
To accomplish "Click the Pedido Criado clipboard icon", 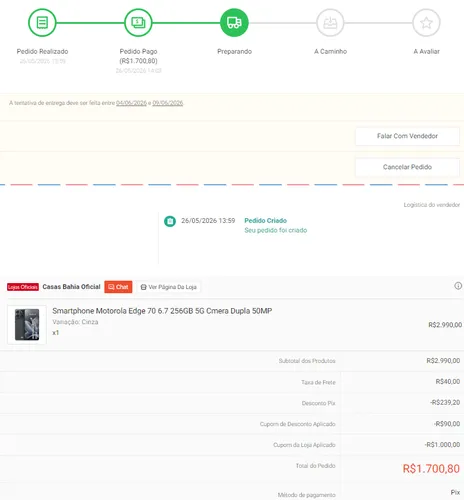I will pos(170,221).
